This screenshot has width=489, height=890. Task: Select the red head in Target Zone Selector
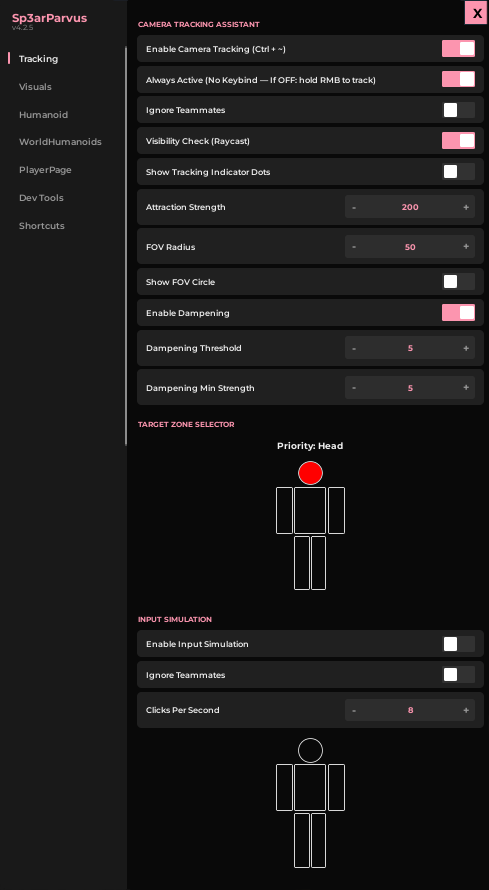pyautogui.click(x=310, y=473)
